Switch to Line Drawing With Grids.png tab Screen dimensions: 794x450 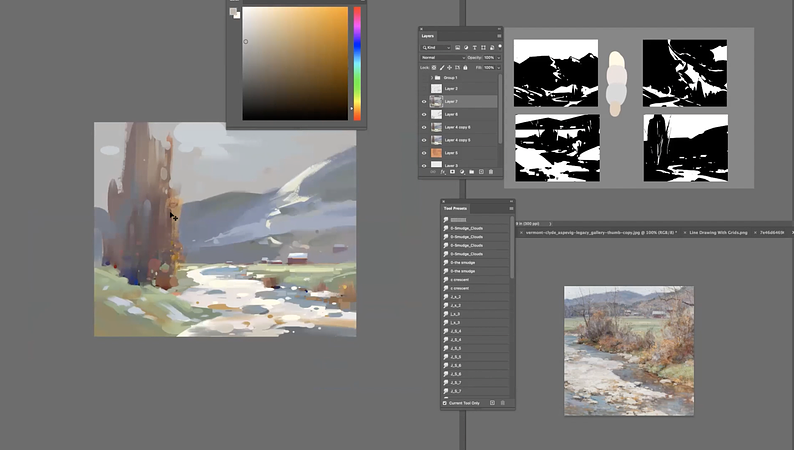[x=718, y=233]
